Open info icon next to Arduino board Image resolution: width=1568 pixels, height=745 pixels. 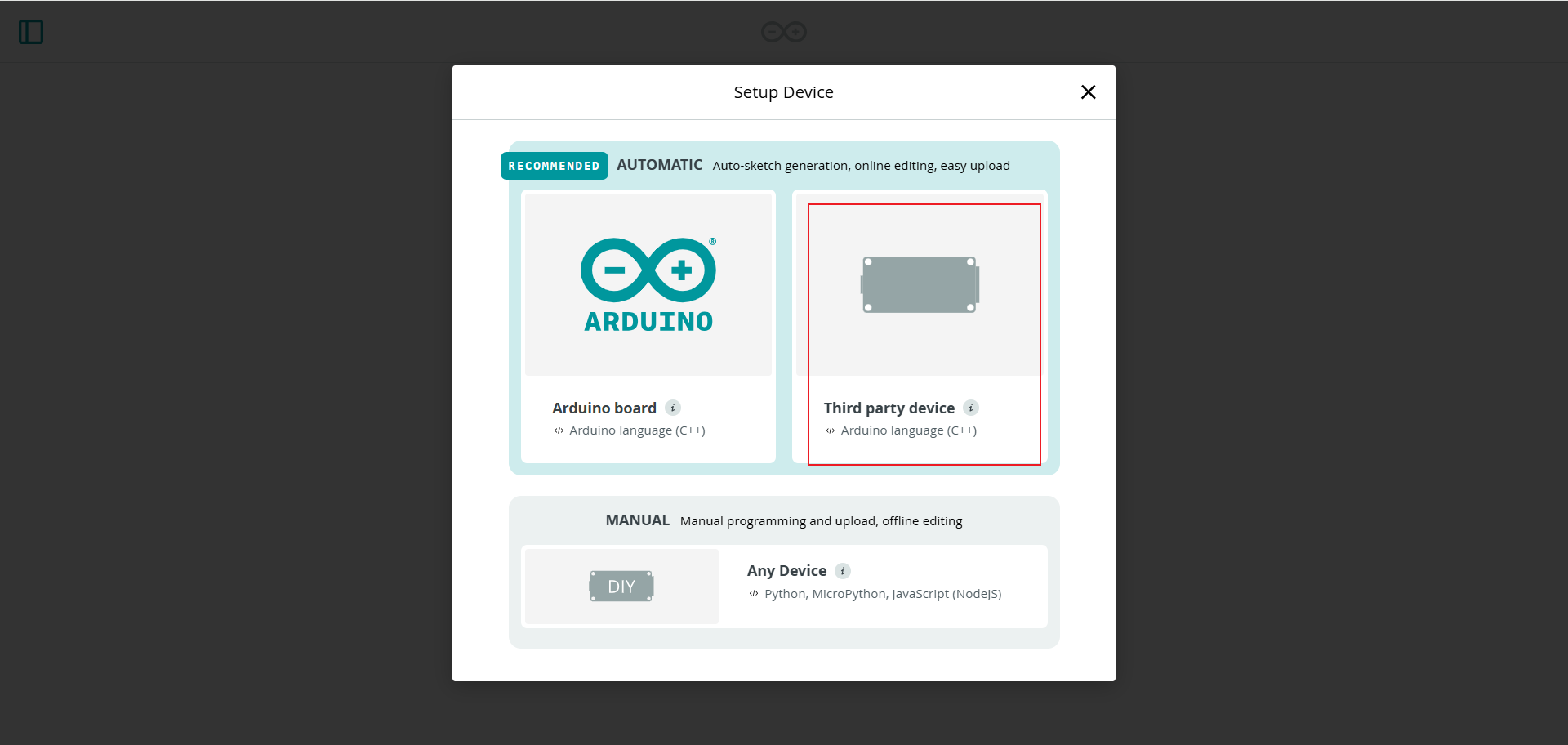click(x=673, y=408)
